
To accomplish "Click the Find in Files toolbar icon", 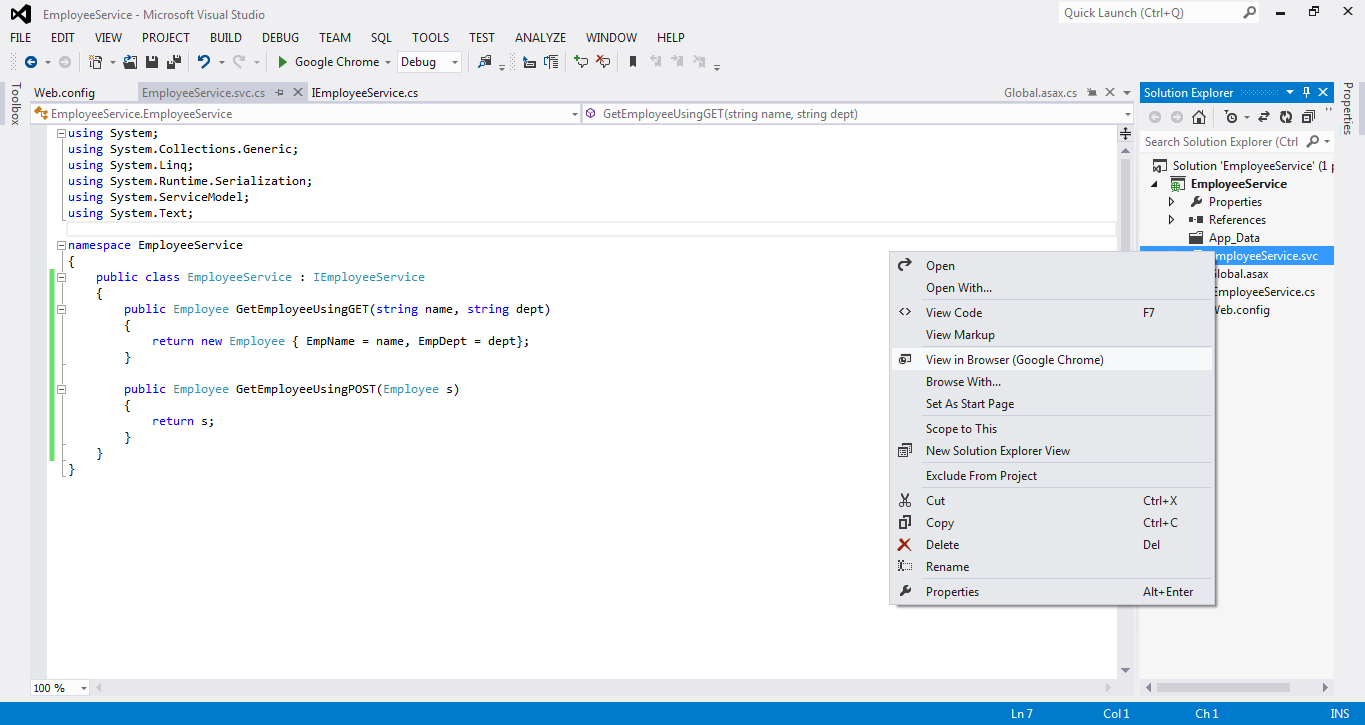I will pyautogui.click(x=485, y=62).
